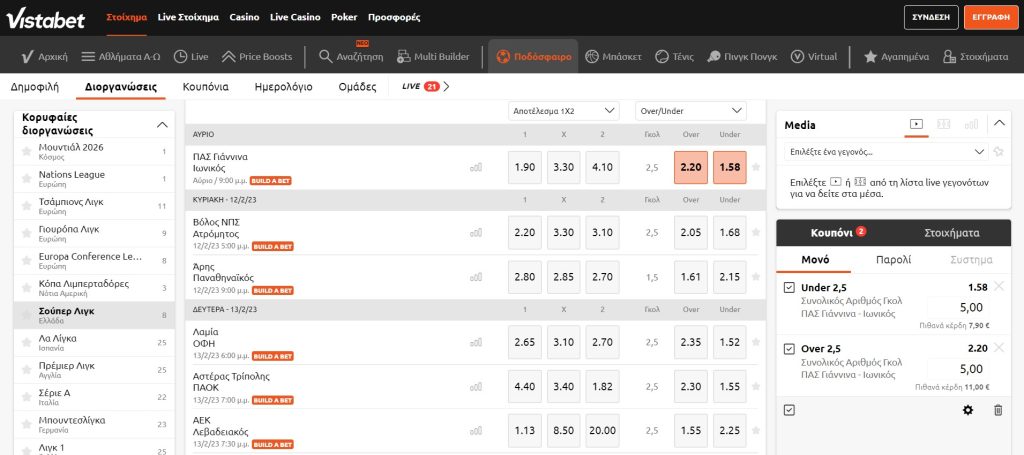Select Λα Λίγκα competition
The image size is (1024, 455).
tap(94, 343)
